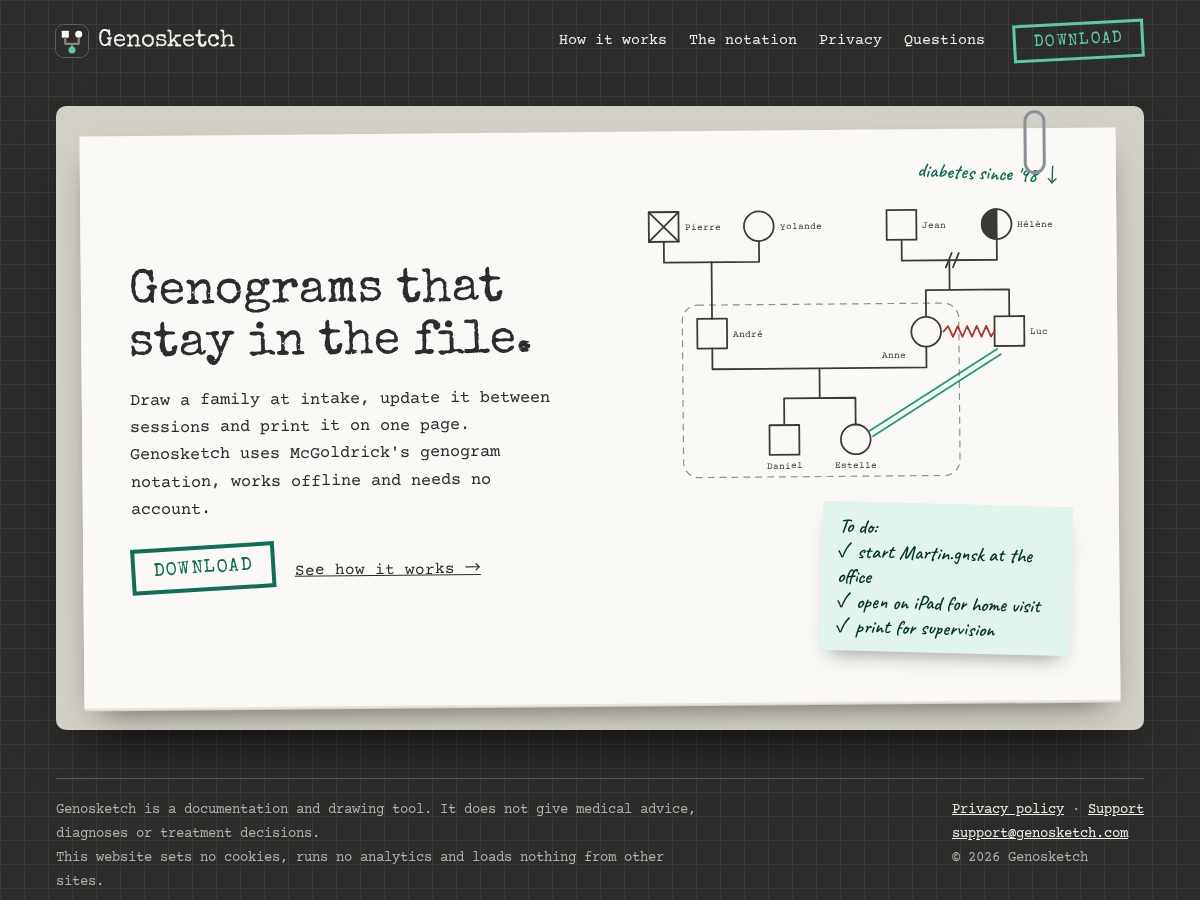
Task: Click the green double close-relationship line
Action: 934,392
